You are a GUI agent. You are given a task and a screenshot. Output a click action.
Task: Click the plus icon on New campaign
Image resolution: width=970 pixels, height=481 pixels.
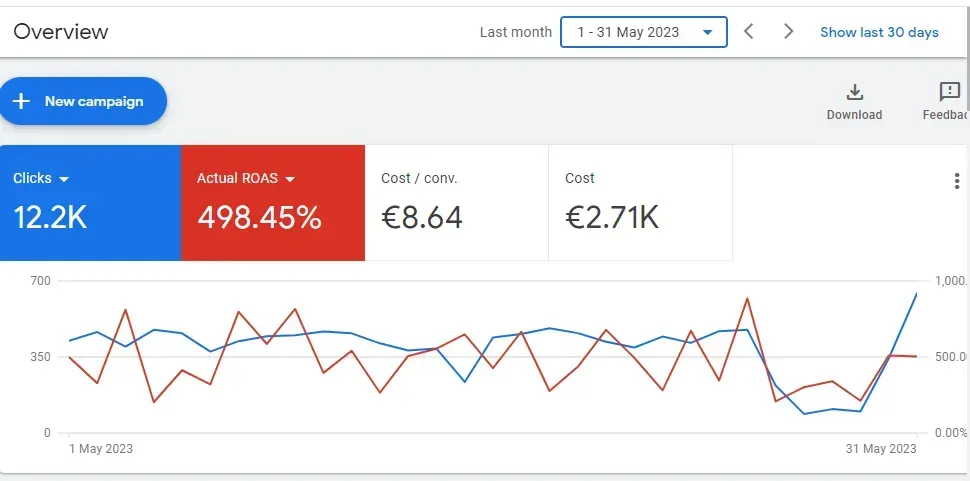(21, 101)
